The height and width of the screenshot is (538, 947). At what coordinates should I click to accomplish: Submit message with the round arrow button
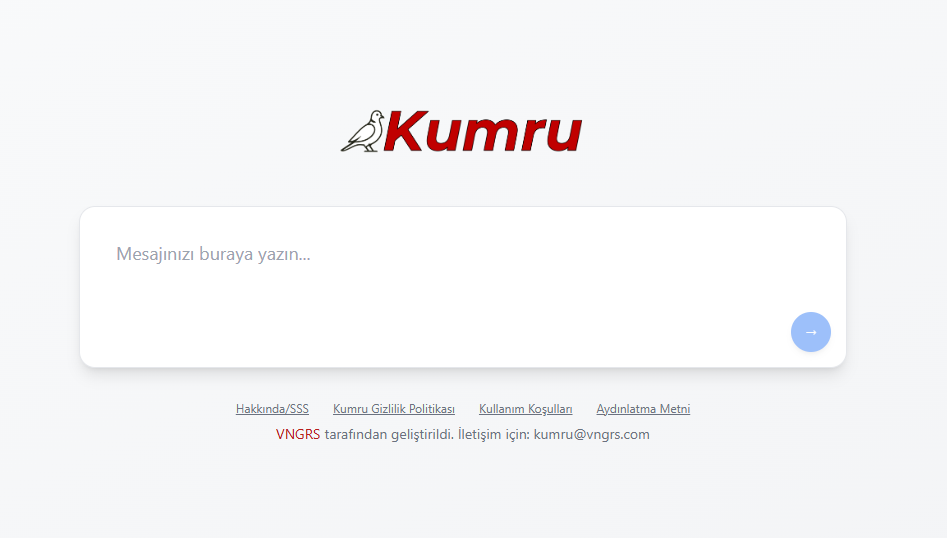pos(810,332)
